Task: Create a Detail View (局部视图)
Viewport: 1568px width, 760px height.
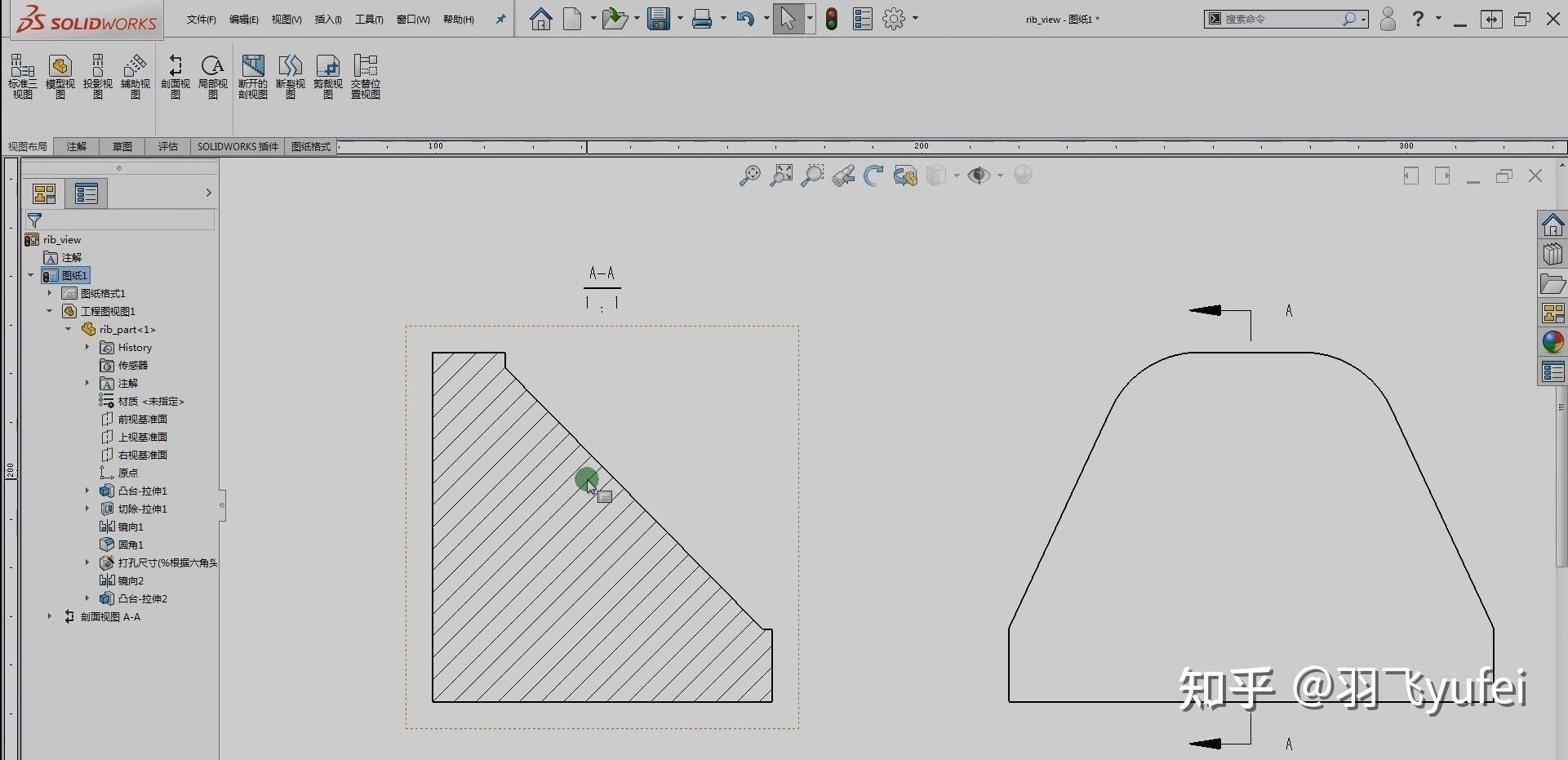Action: [212, 77]
